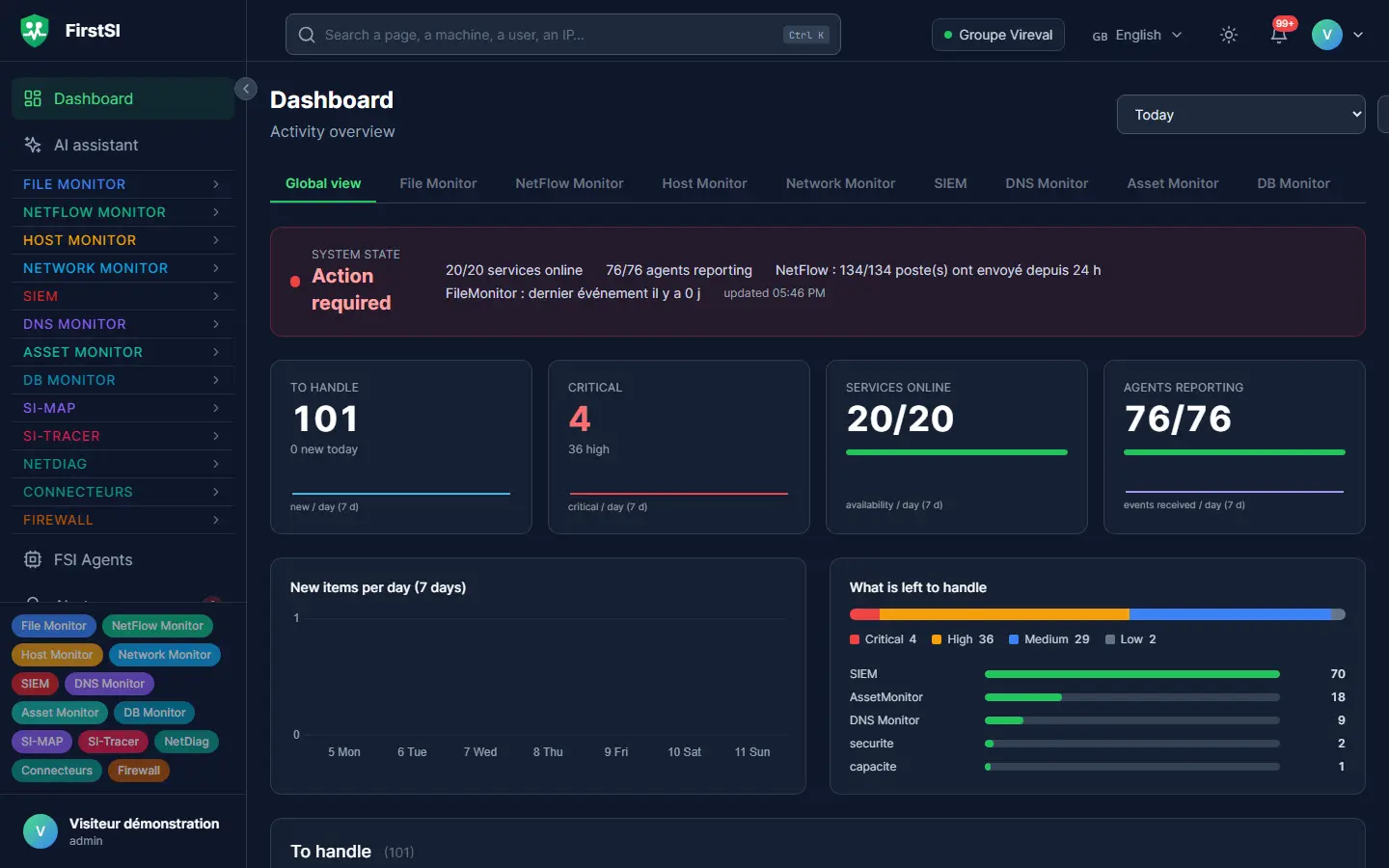Open the Today period dropdown

(x=1241, y=115)
